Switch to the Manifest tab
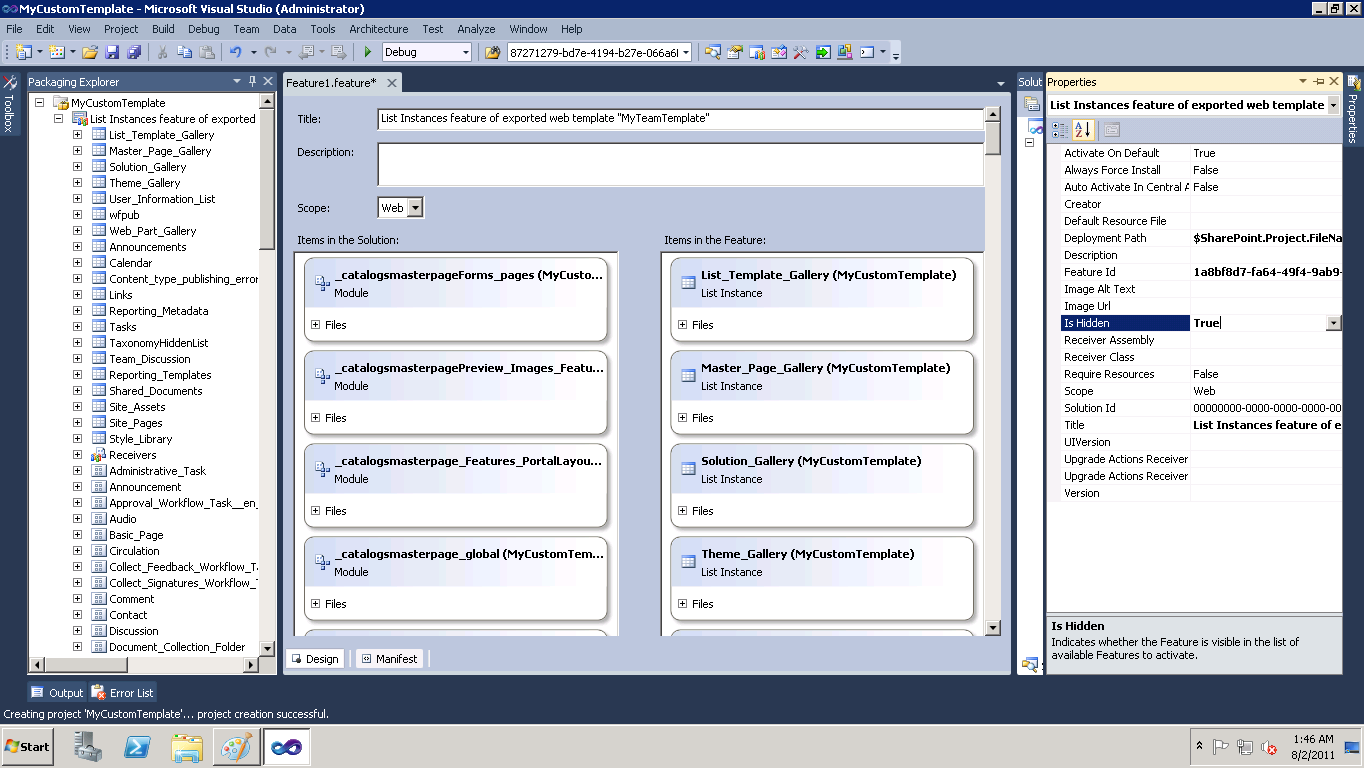The width and height of the screenshot is (1364, 768). click(x=390, y=659)
